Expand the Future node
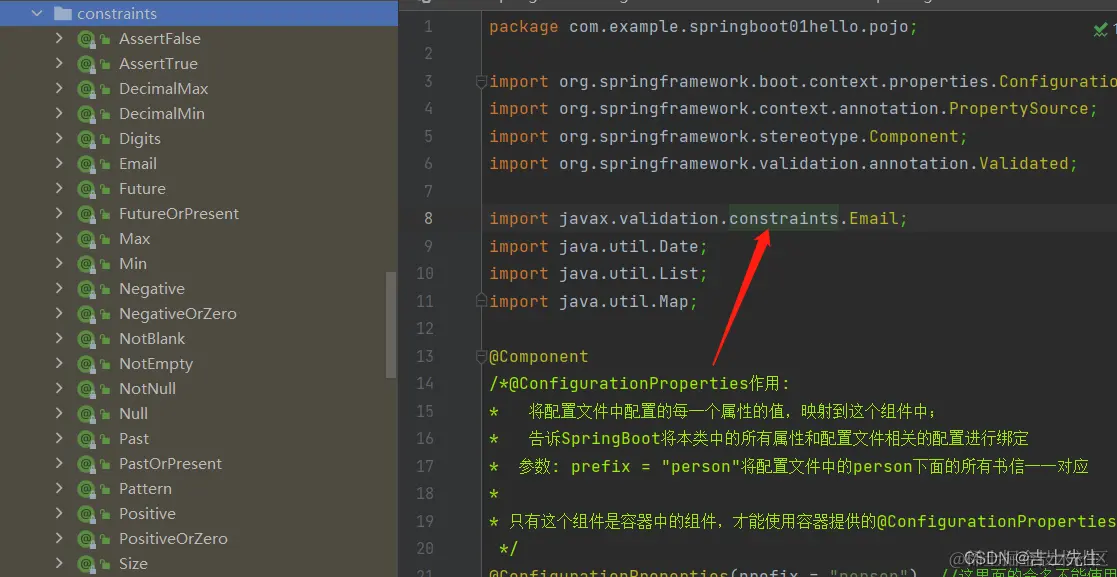This screenshot has width=1117, height=577. point(59,188)
